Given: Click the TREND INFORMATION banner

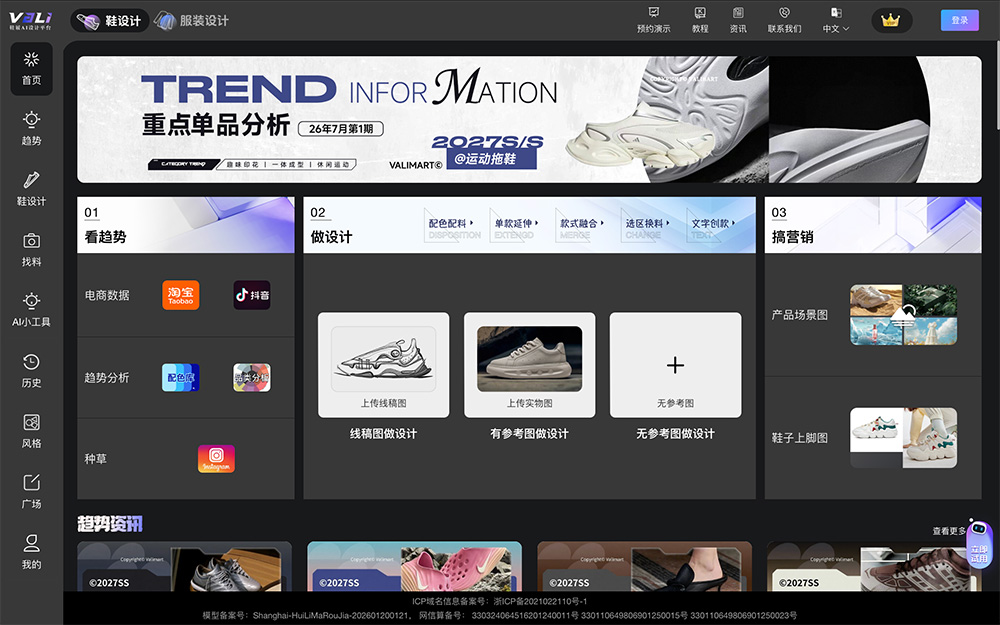Looking at the screenshot, I should (x=529, y=119).
